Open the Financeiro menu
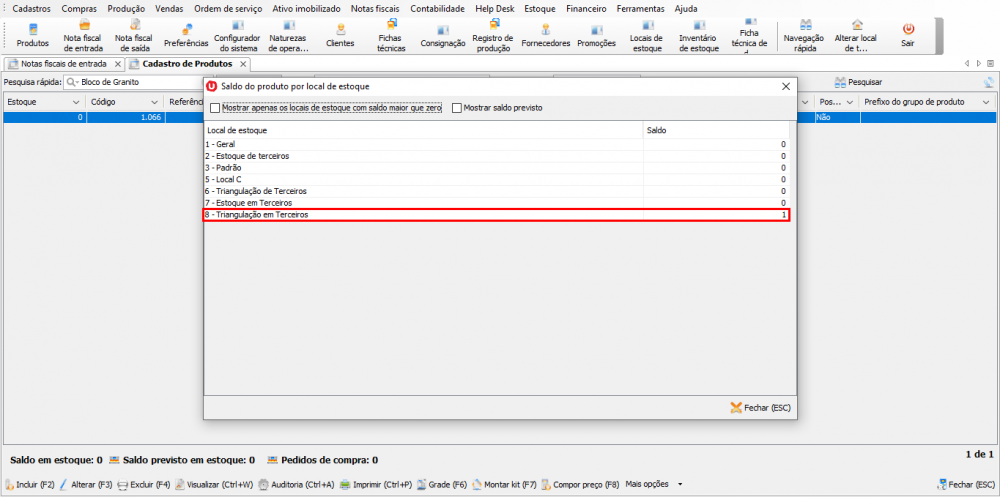 [585, 8]
